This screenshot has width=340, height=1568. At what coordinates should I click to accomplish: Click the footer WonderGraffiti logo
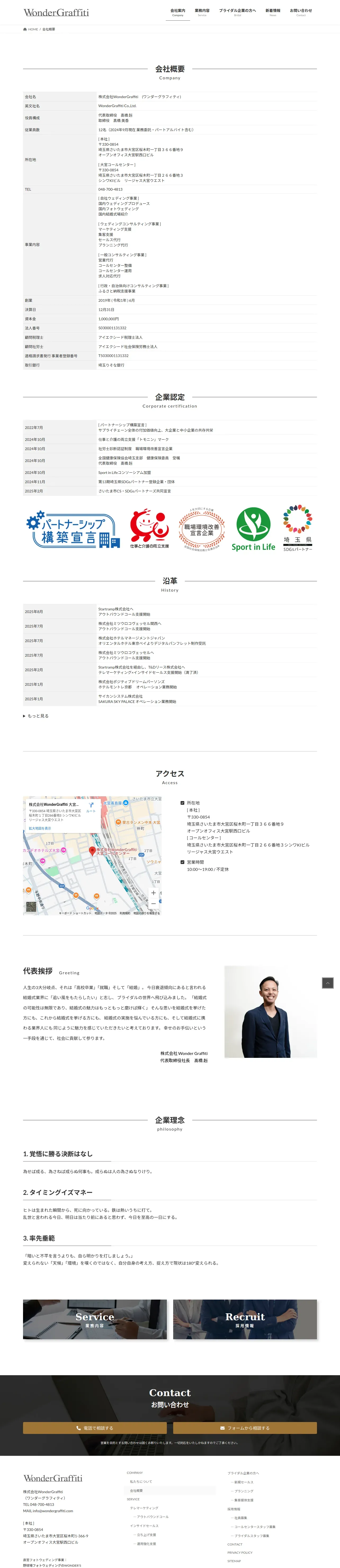point(52,1478)
